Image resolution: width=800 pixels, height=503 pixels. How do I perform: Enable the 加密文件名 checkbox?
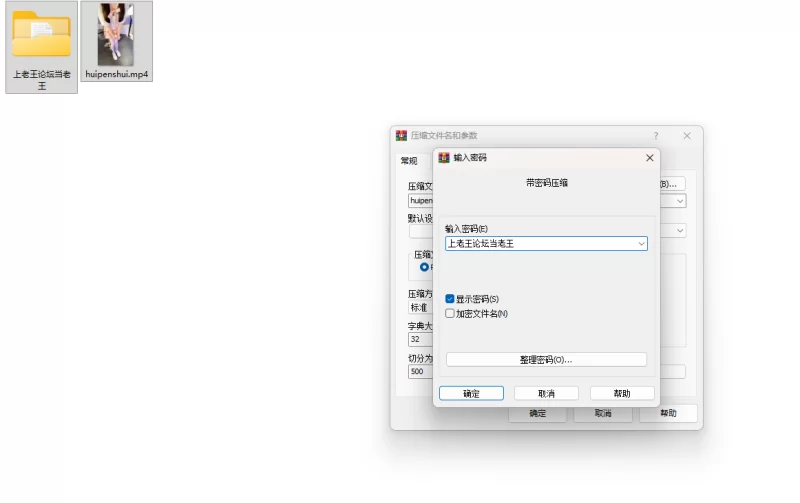coord(450,313)
